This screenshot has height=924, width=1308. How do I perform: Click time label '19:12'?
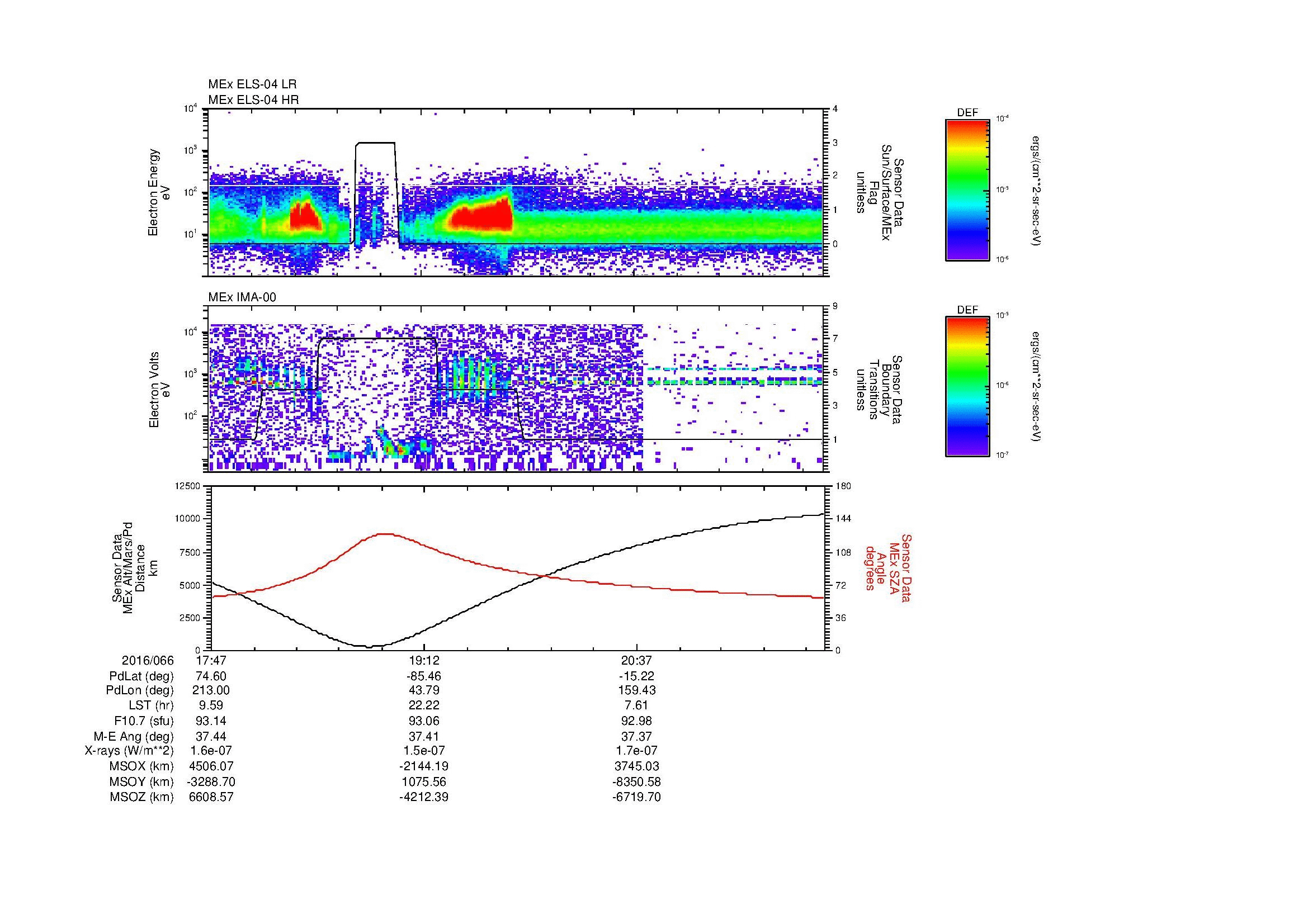424,661
